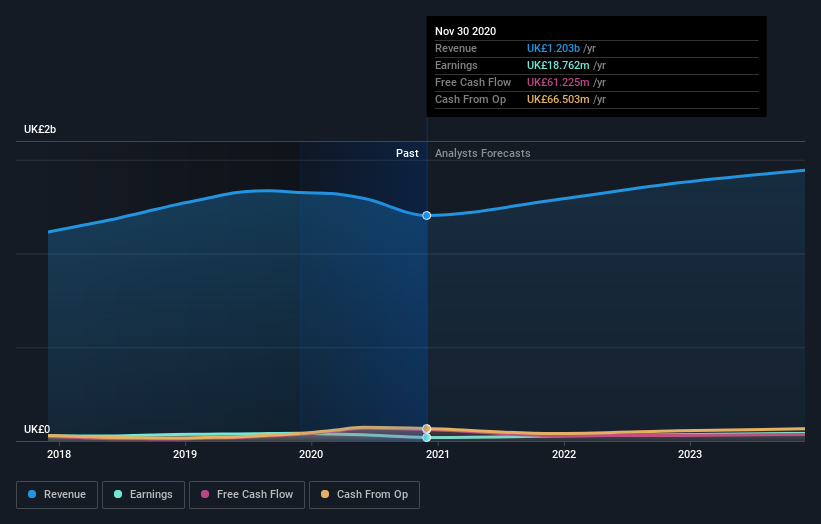Click the UK£0 y-axis label
This screenshot has width=821, height=524.
point(37,429)
